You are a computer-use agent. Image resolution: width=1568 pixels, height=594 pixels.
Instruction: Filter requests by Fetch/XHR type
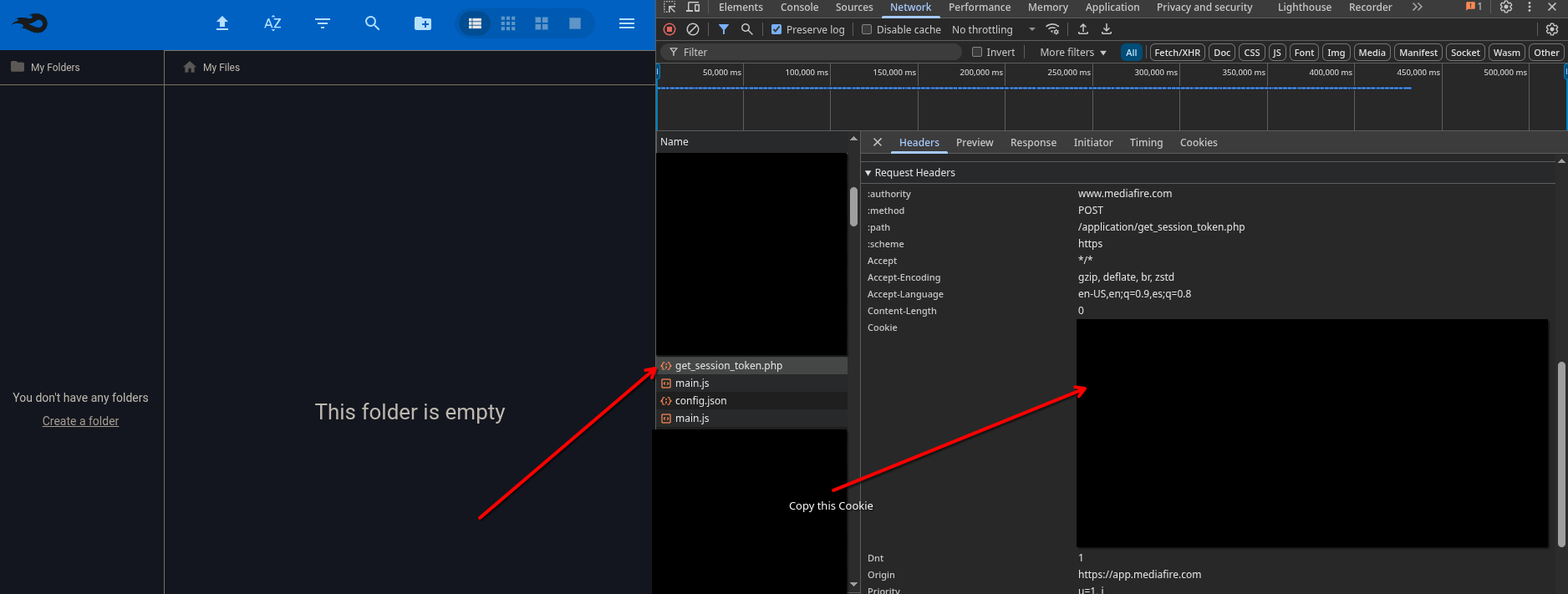[x=1177, y=52]
